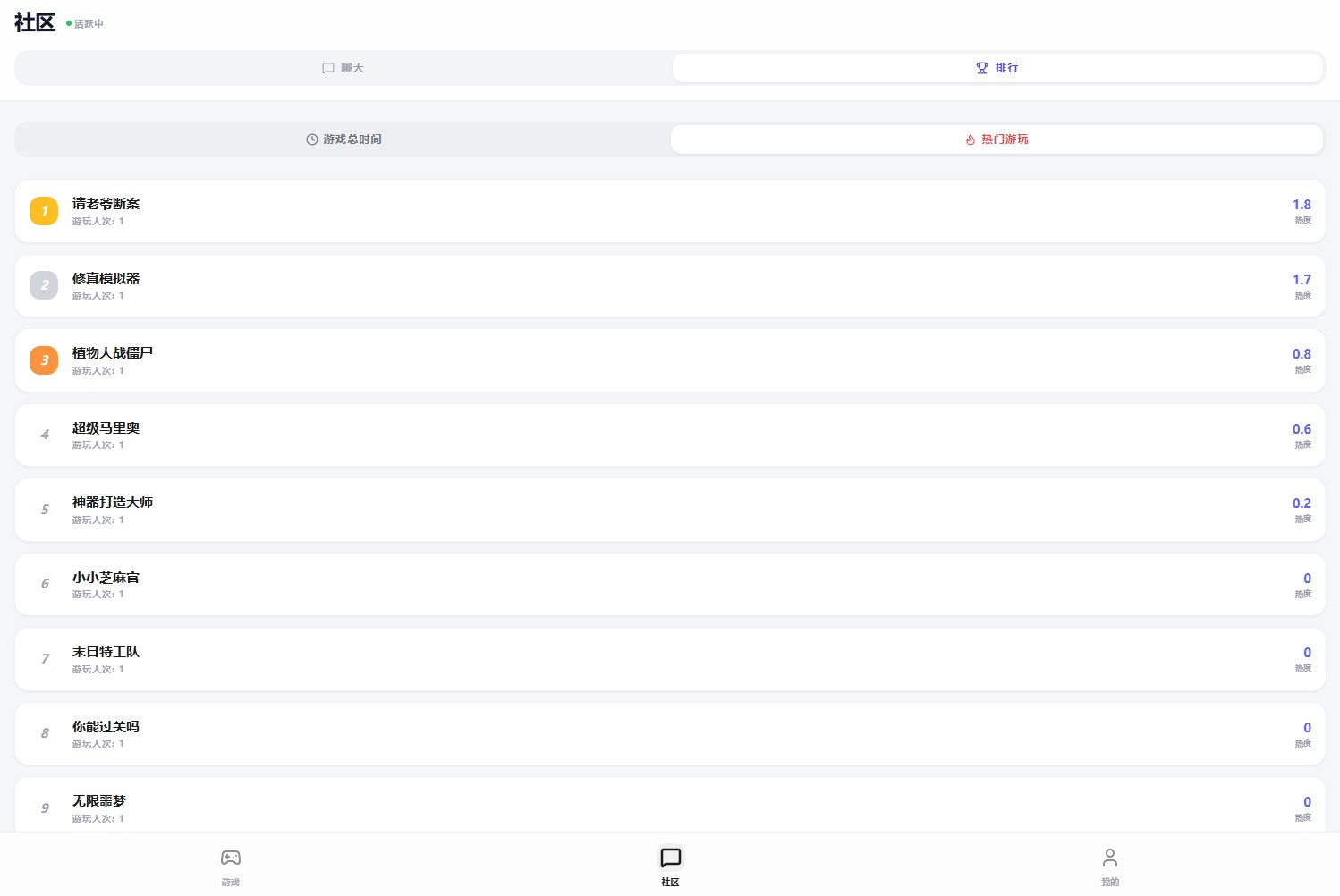Select 植物大战僵尸 in the ranking list

pos(113,353)
